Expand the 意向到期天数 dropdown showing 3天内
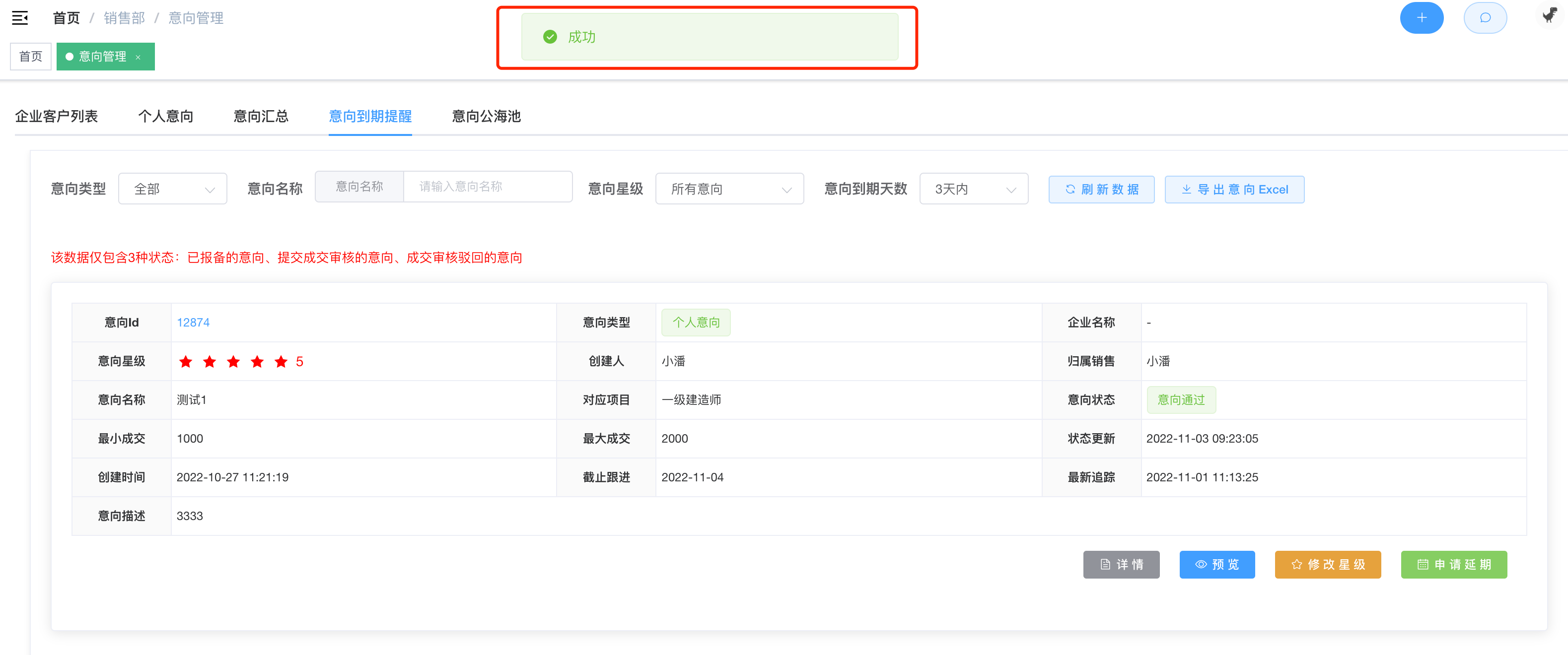1568x655 pixels. [x=973, y=189]
